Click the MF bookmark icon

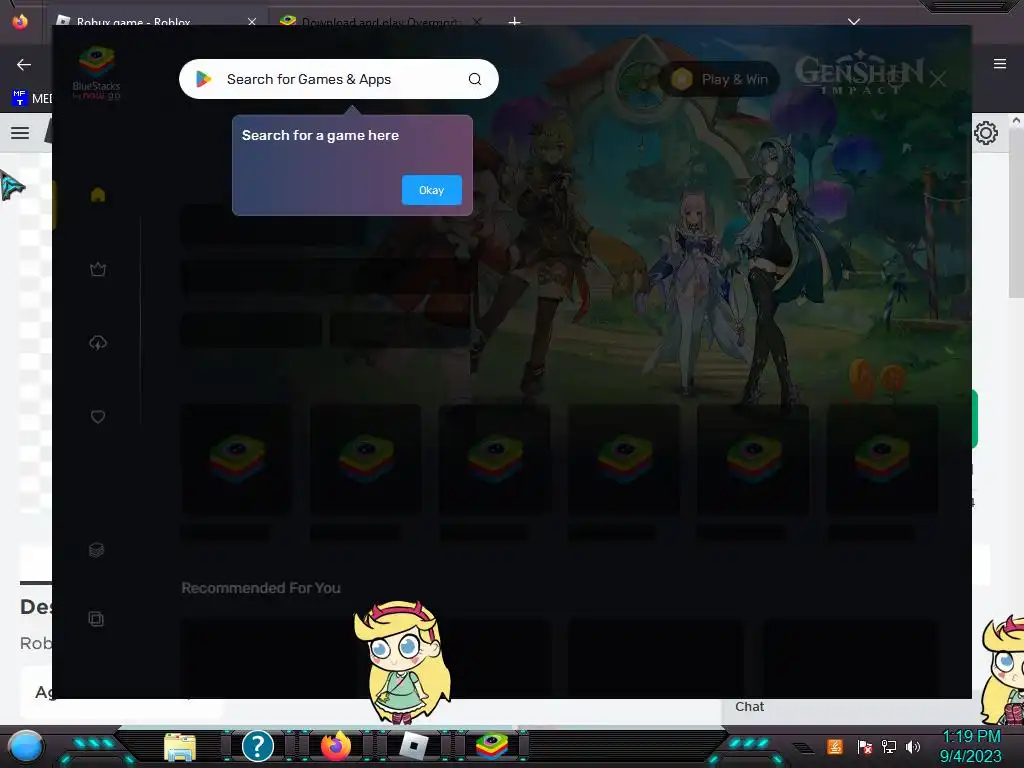[19, 98]
